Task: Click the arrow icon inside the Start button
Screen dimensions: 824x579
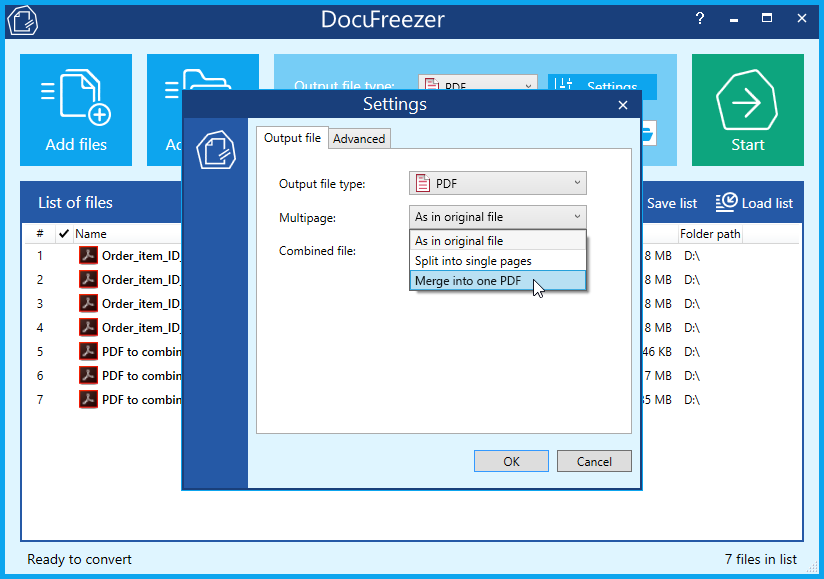Action: 747,100
